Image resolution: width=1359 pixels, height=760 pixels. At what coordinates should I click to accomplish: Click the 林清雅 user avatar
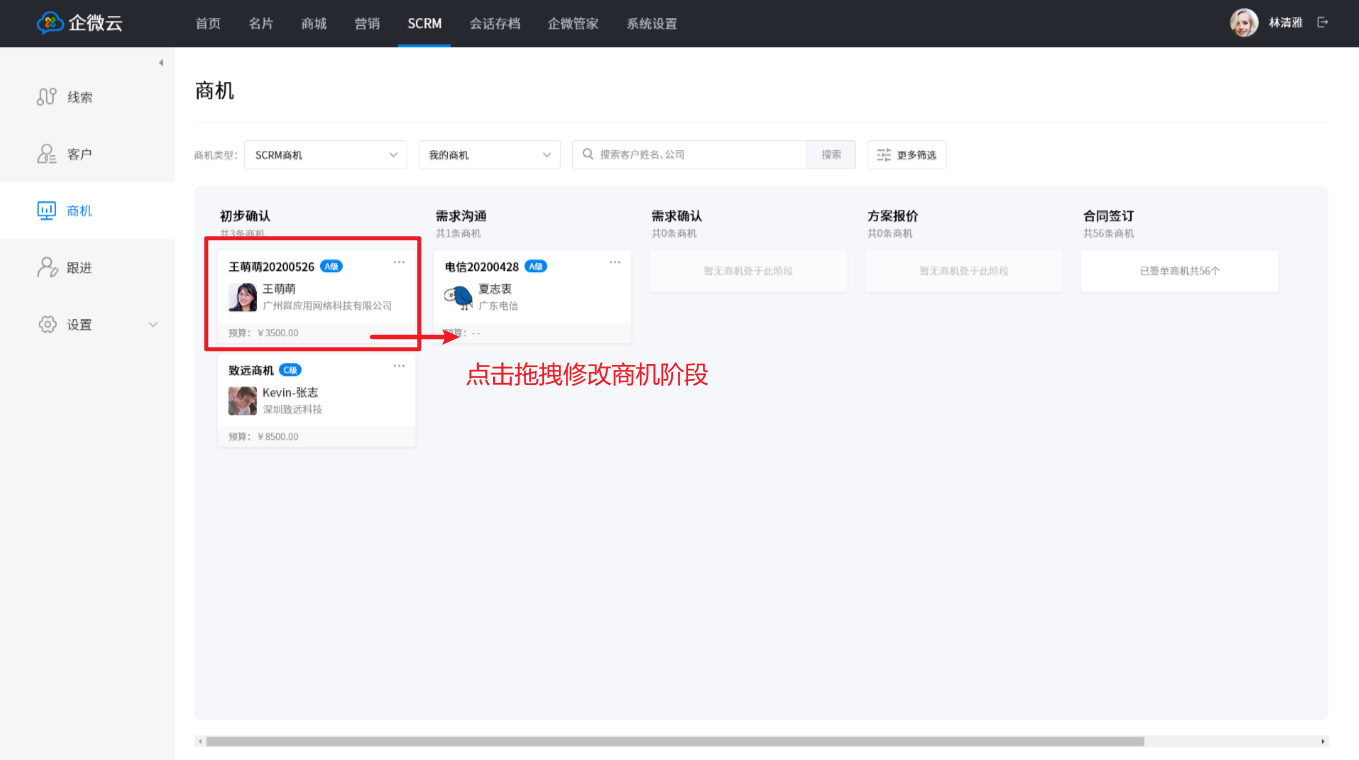(1244, 23)
